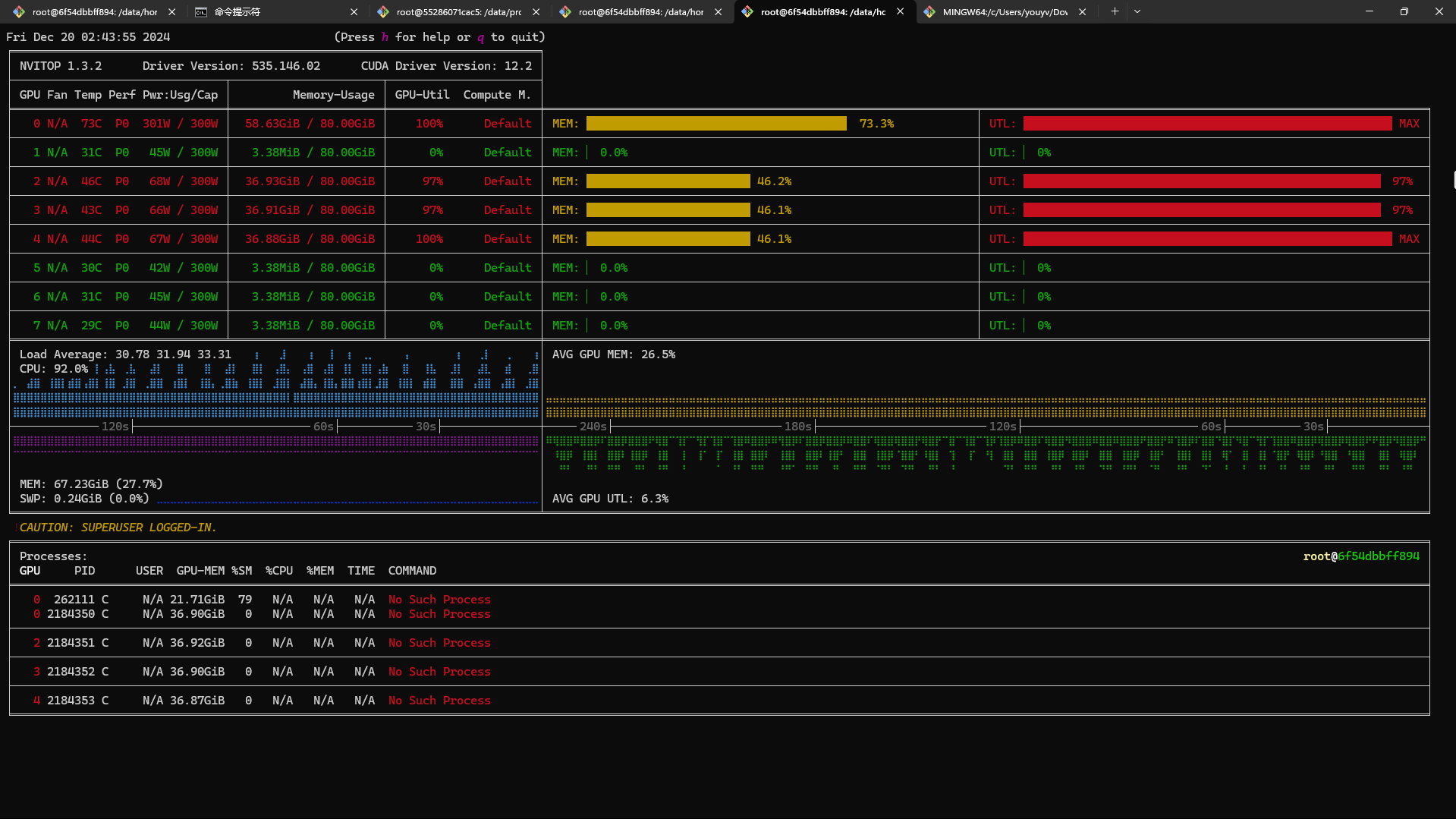The width and height of the screenshot is (1456, 819).
Task: Click the GPU-Util column header
Action: click(422, 95)
